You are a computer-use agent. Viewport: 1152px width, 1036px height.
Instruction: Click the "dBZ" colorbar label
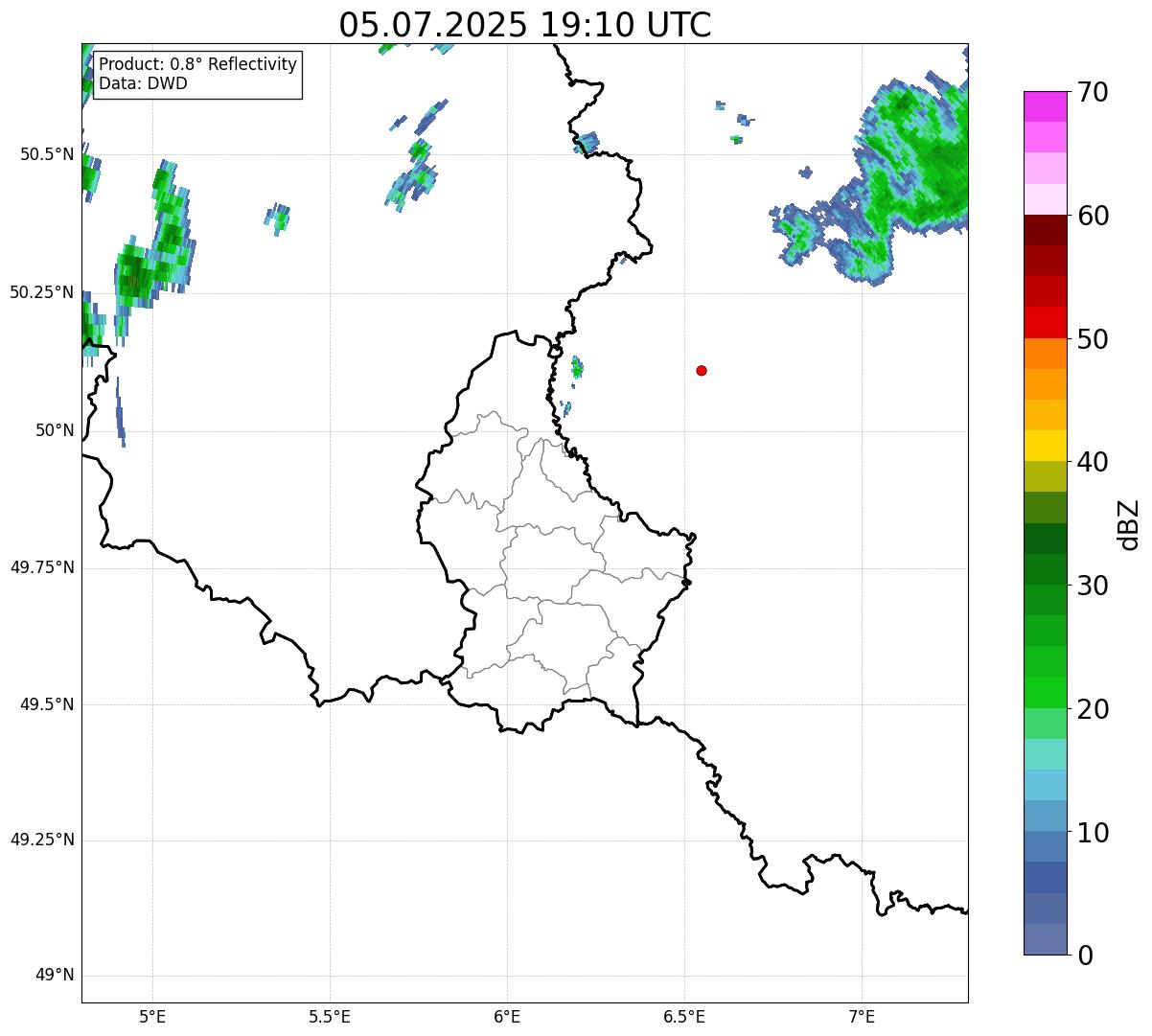coord(1129,523)
